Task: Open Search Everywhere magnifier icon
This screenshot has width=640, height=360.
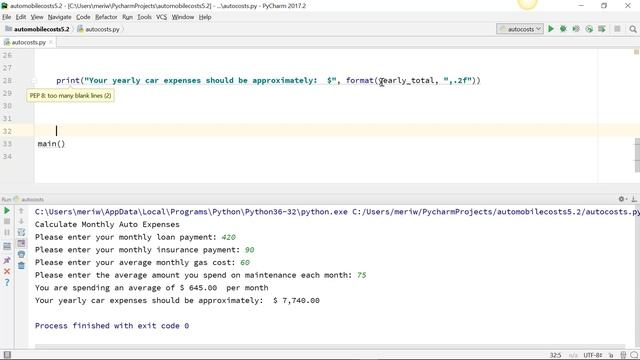Action: tap(633, 29)
